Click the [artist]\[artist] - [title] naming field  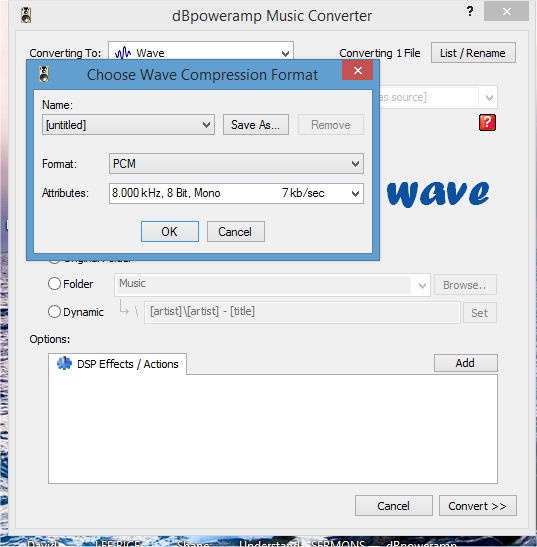[x=302, y=312]
